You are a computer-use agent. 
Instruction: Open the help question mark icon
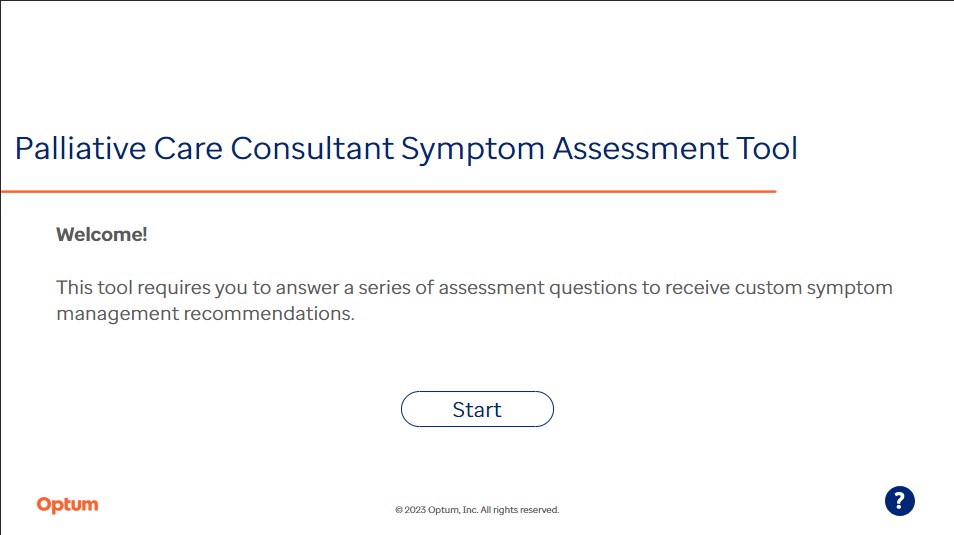[899, 501]
